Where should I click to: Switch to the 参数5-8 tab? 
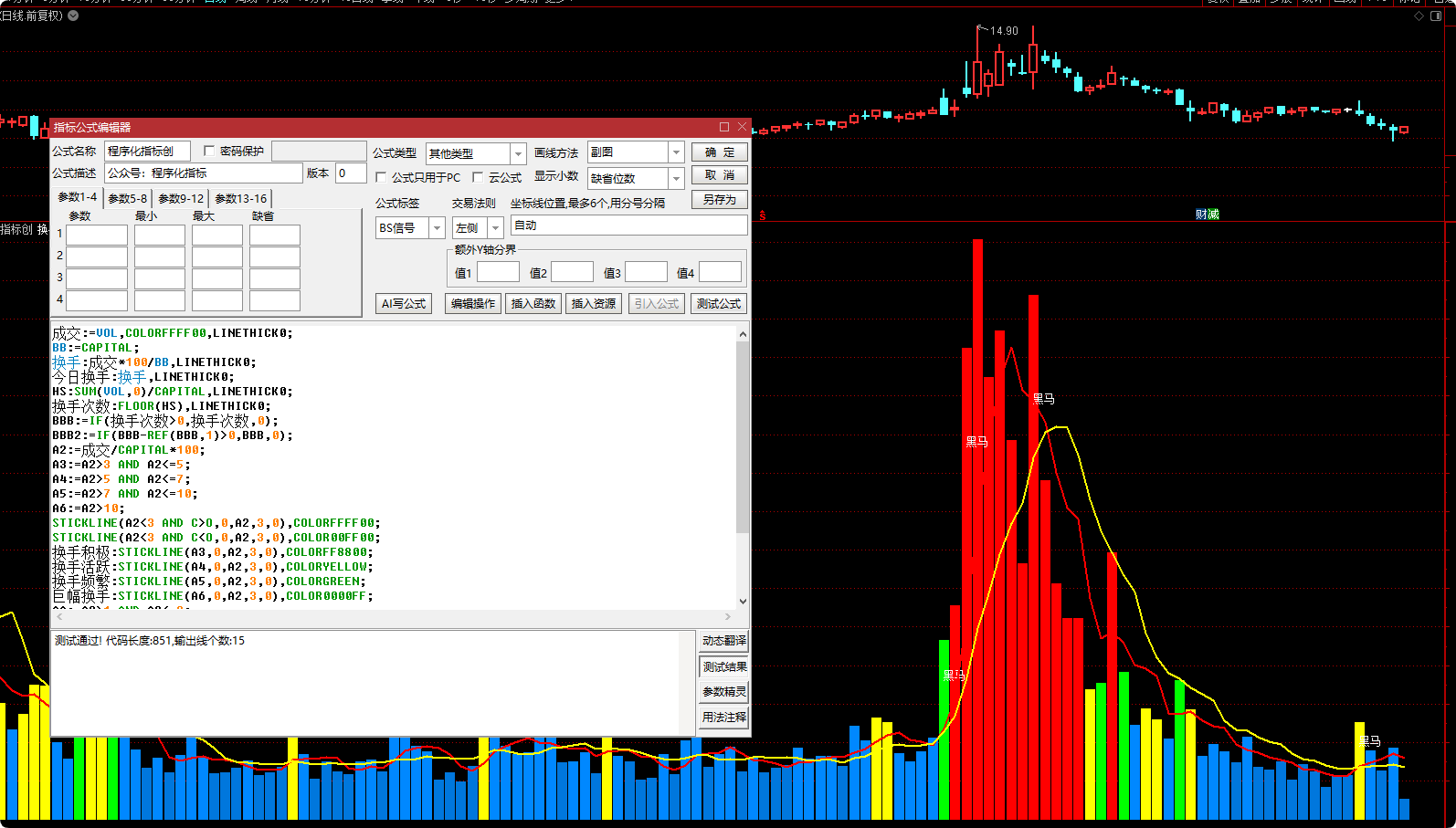click(127, 198)
